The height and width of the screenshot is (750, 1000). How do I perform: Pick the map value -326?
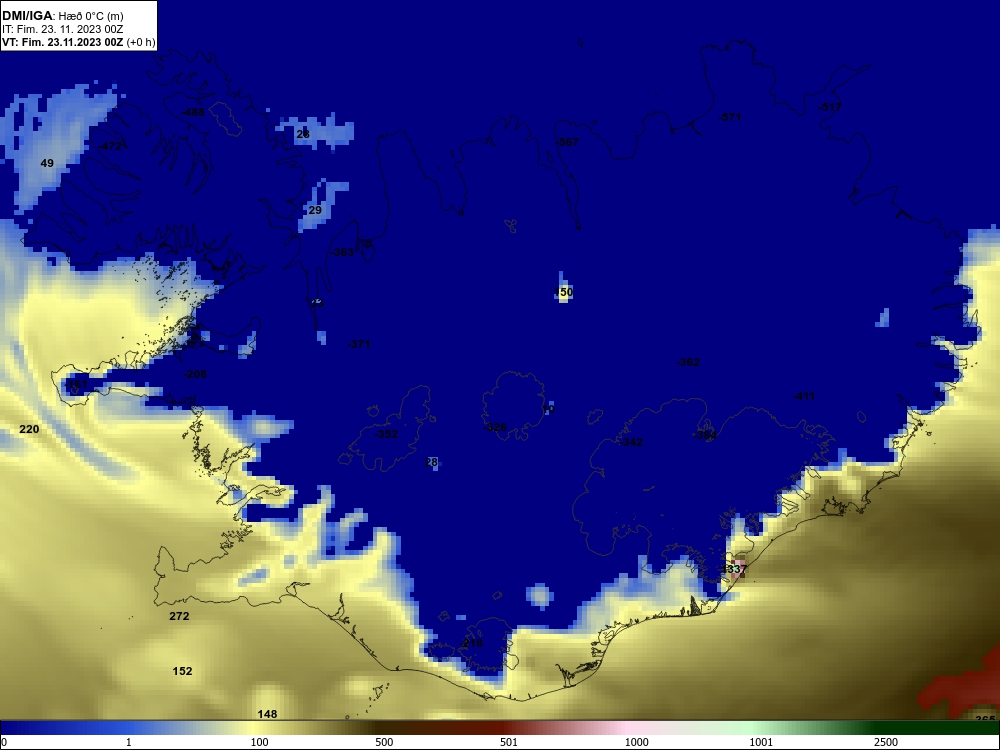[496, 427]
